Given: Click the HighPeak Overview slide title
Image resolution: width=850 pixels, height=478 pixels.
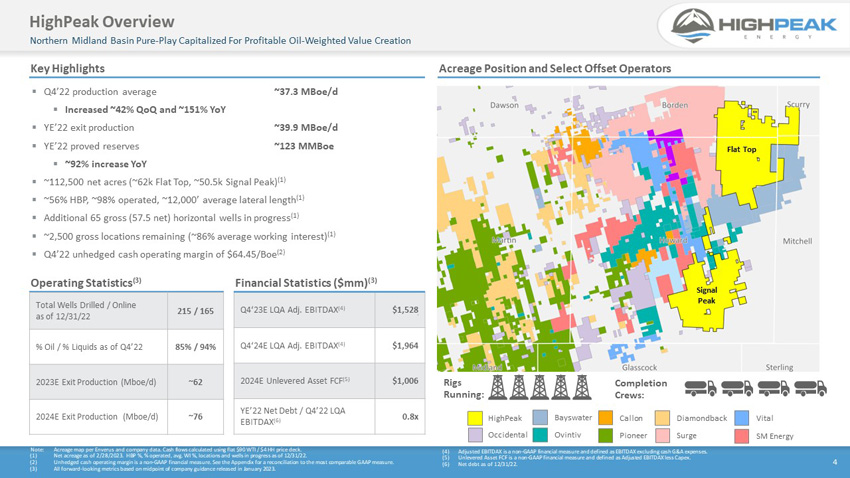Looking at the screenshot, I should pyautogui.click(x=102, y=22).
